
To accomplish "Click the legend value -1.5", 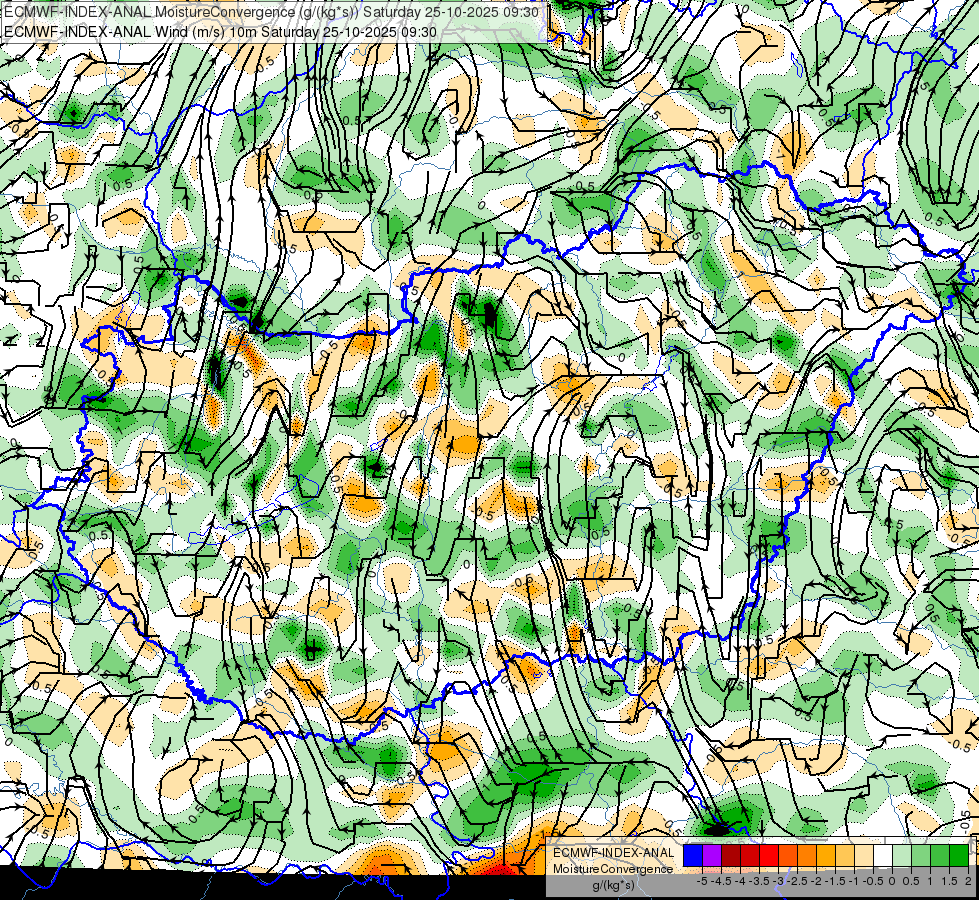I will [834, 881].
